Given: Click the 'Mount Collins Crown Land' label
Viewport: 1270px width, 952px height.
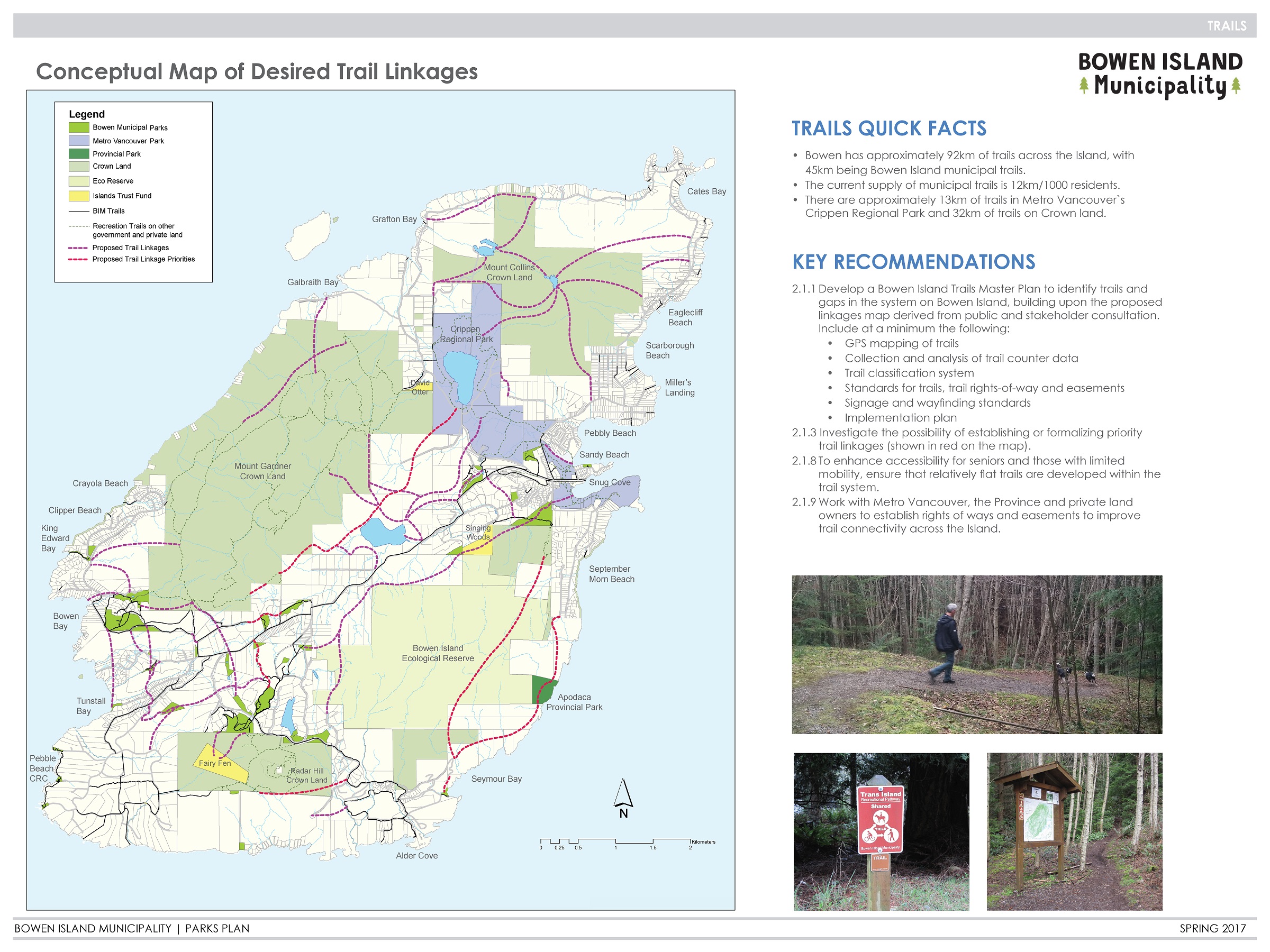Looking at the screenshot, I should coord(509,272).
